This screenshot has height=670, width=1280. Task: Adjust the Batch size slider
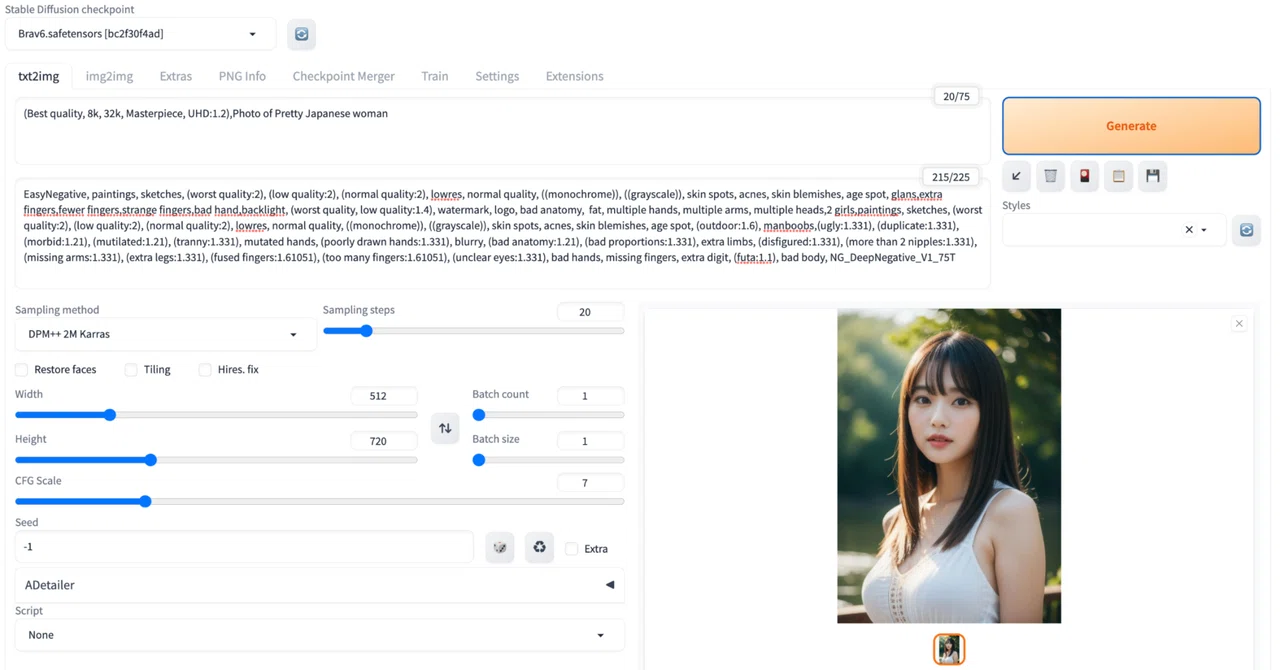click(548, 460)
